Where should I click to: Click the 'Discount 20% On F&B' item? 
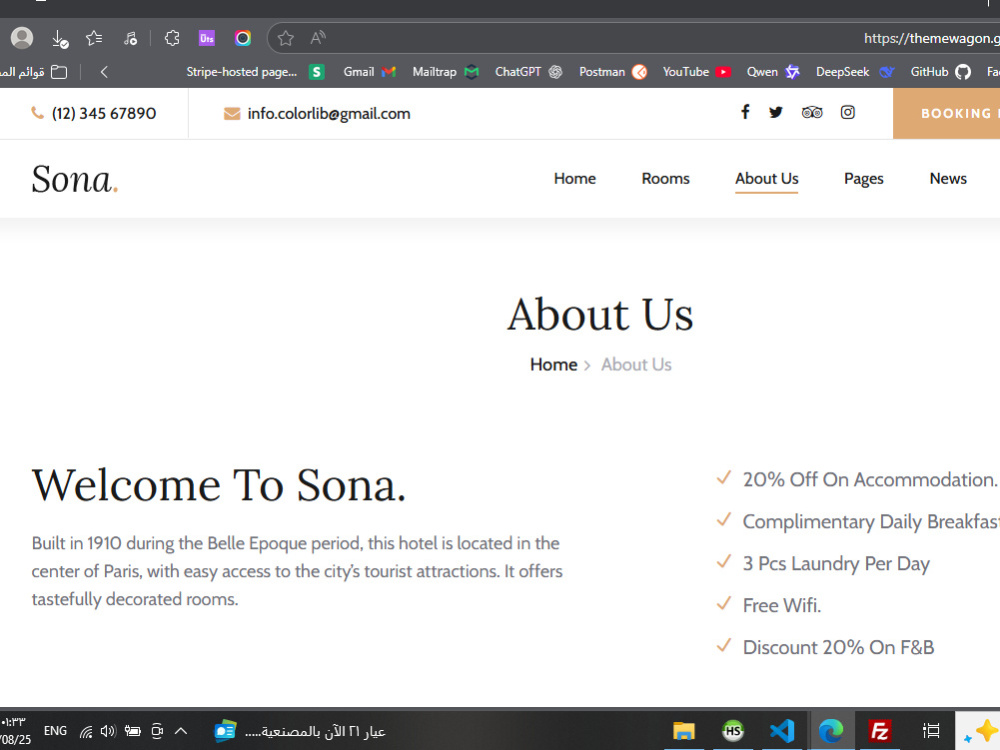click(838, 647)
